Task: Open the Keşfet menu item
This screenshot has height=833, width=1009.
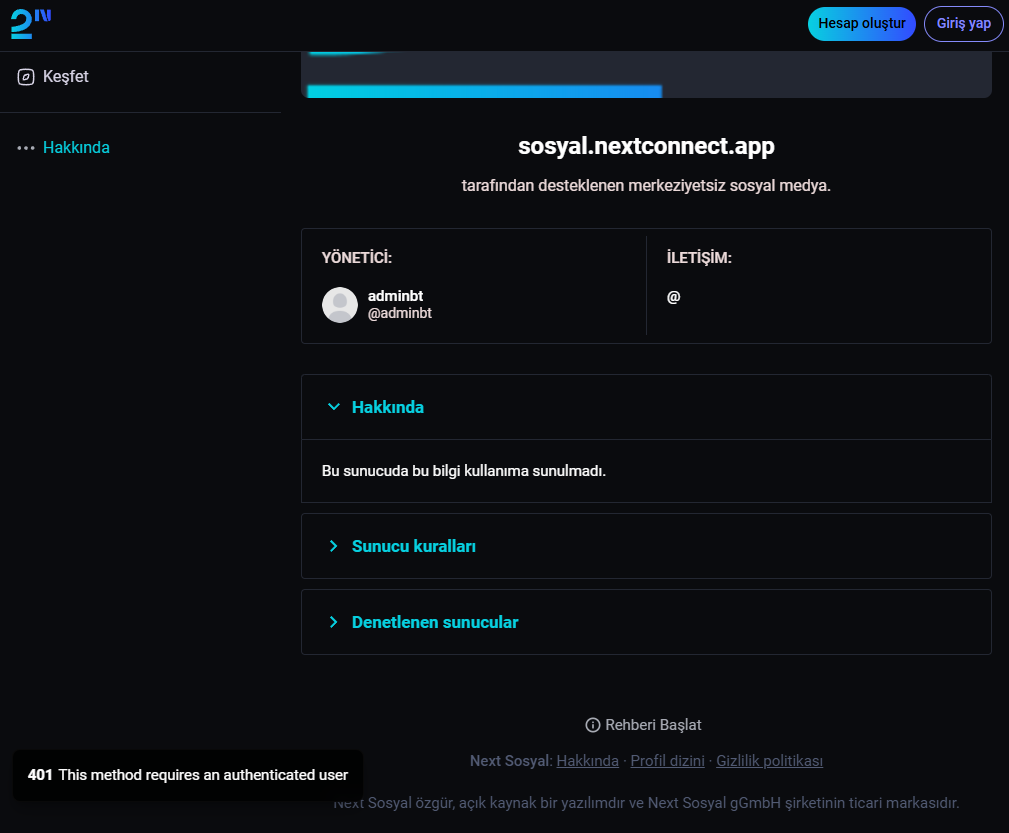Action: [53, 77]
